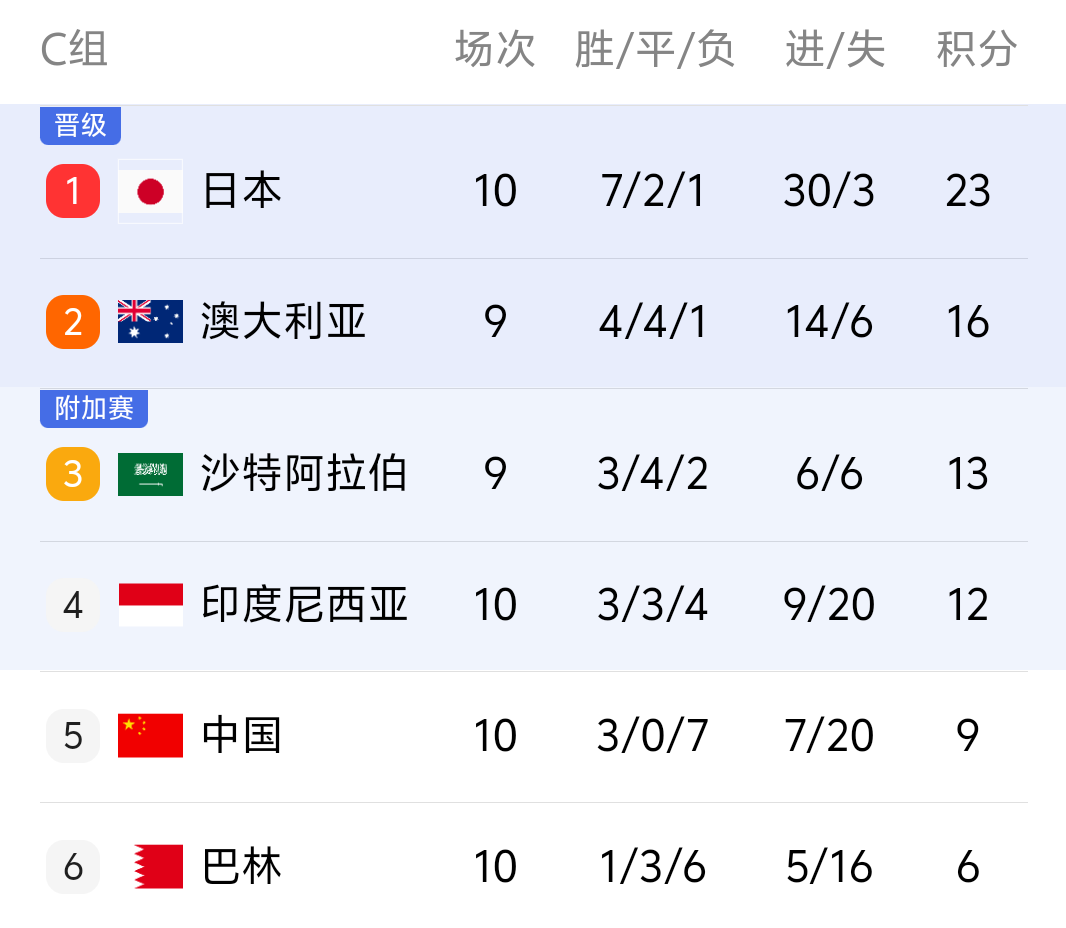1066x928 pixels.
Task: Click the 巴林 team name
Action: pyautogui.click(x=242, y=867)
